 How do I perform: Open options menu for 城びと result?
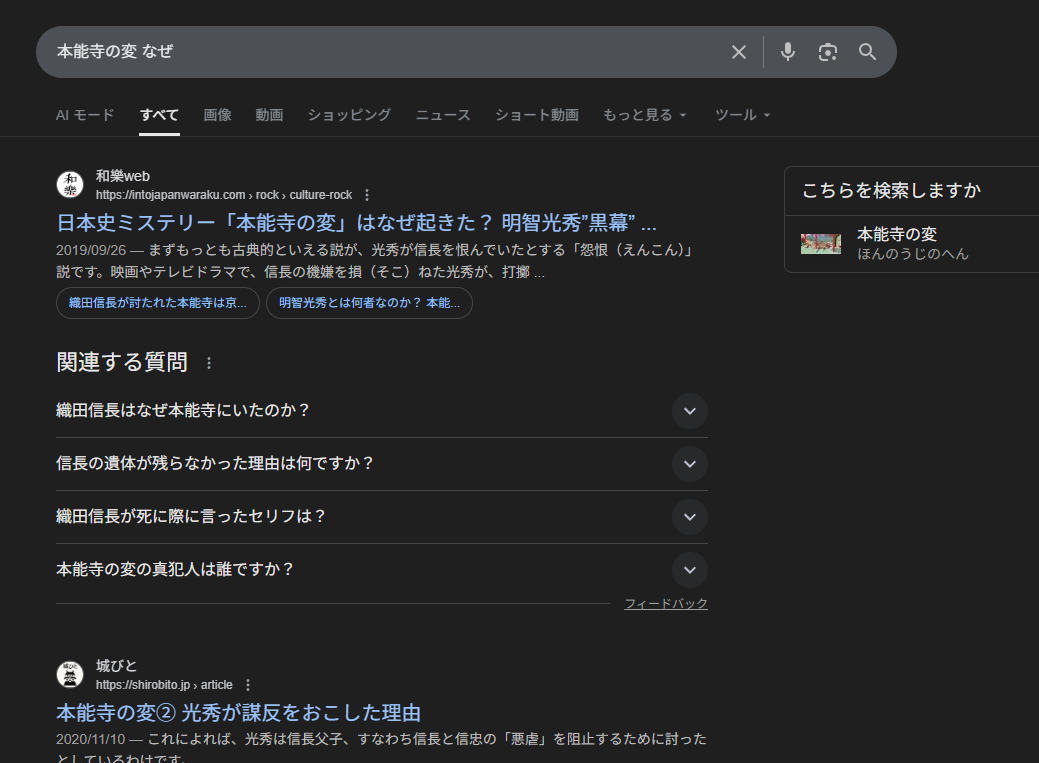(x=248, y=685)
